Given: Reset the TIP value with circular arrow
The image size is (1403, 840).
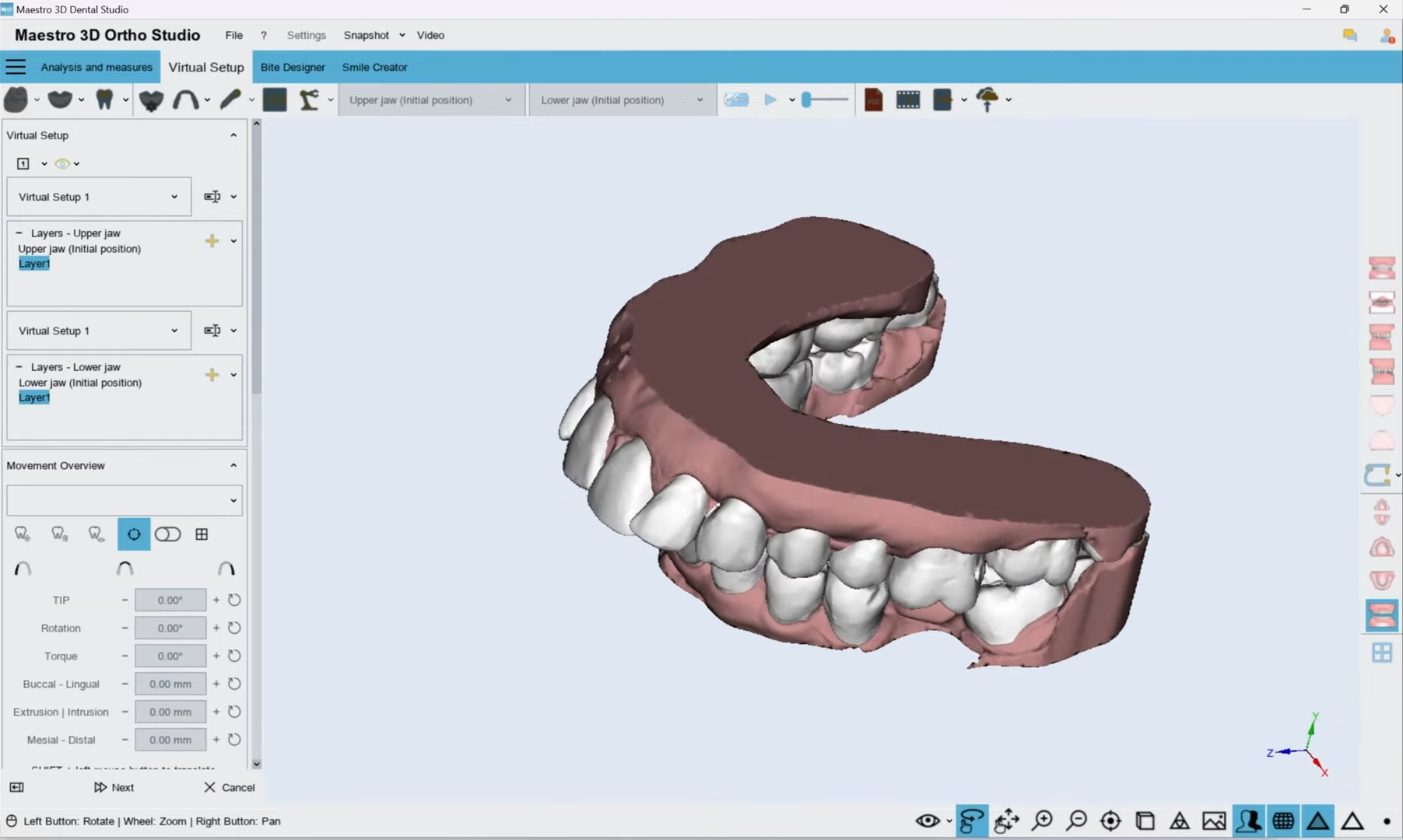Looking at the screenshot, I should tap(234, 600).
